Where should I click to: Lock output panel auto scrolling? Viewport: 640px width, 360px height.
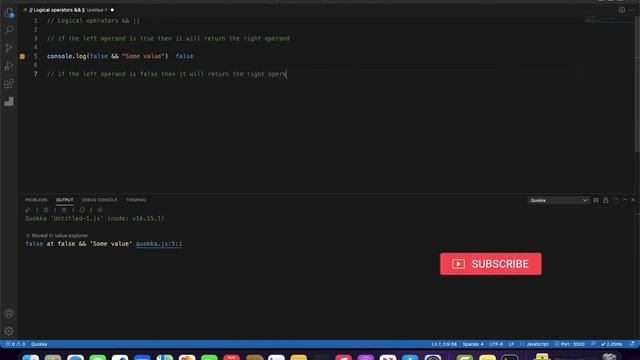(606, 200)
